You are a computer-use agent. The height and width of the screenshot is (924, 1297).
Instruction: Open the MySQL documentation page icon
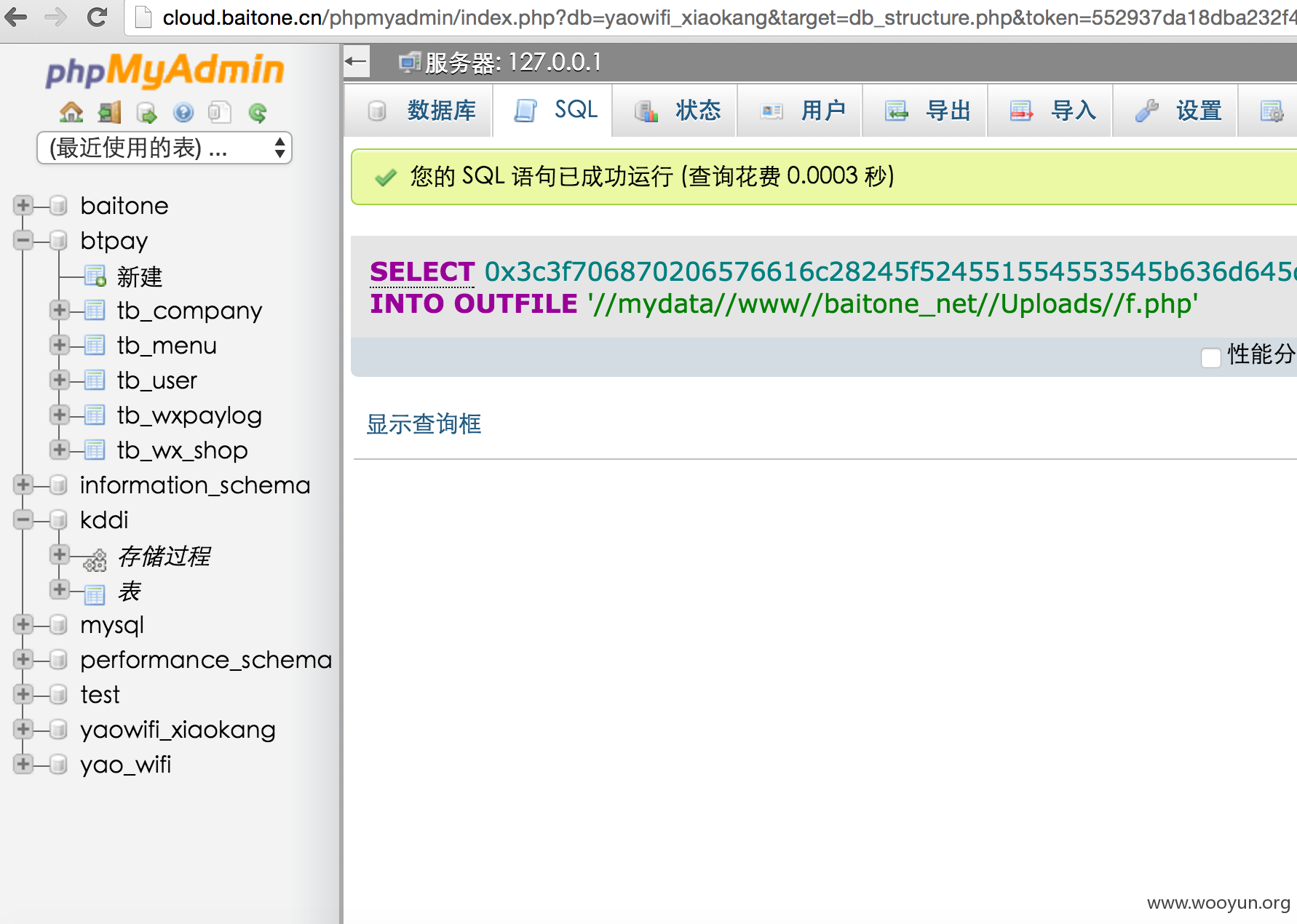tap(220, 112)
